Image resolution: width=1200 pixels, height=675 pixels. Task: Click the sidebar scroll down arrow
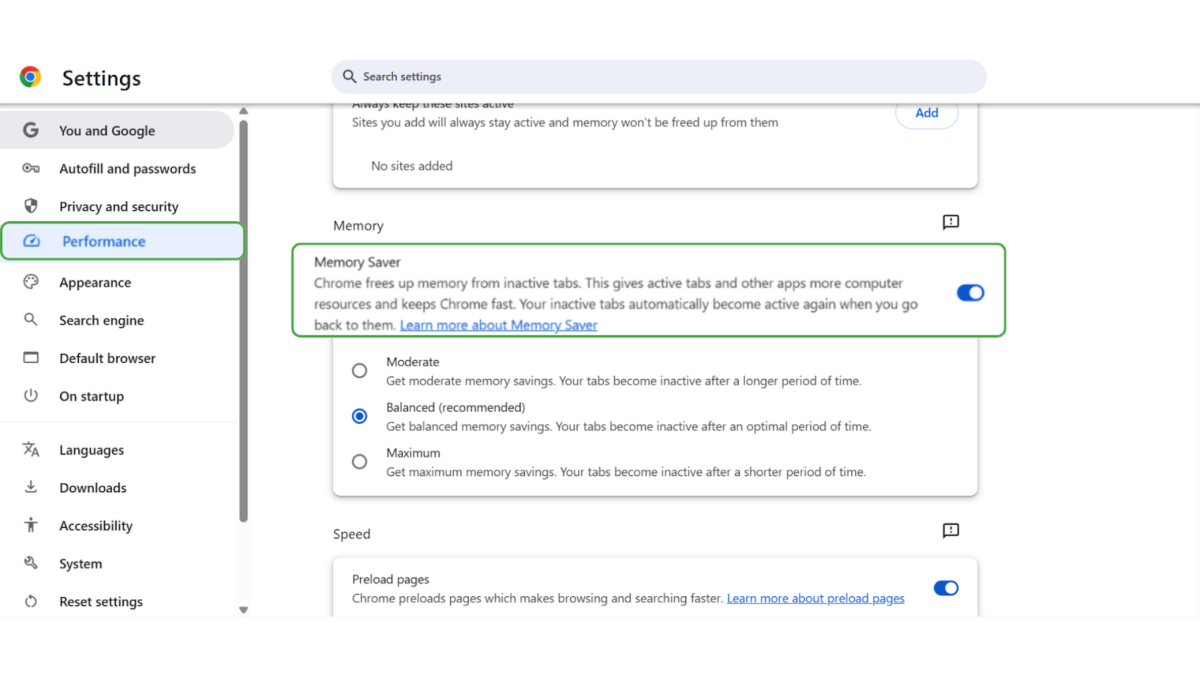point(243,610)
